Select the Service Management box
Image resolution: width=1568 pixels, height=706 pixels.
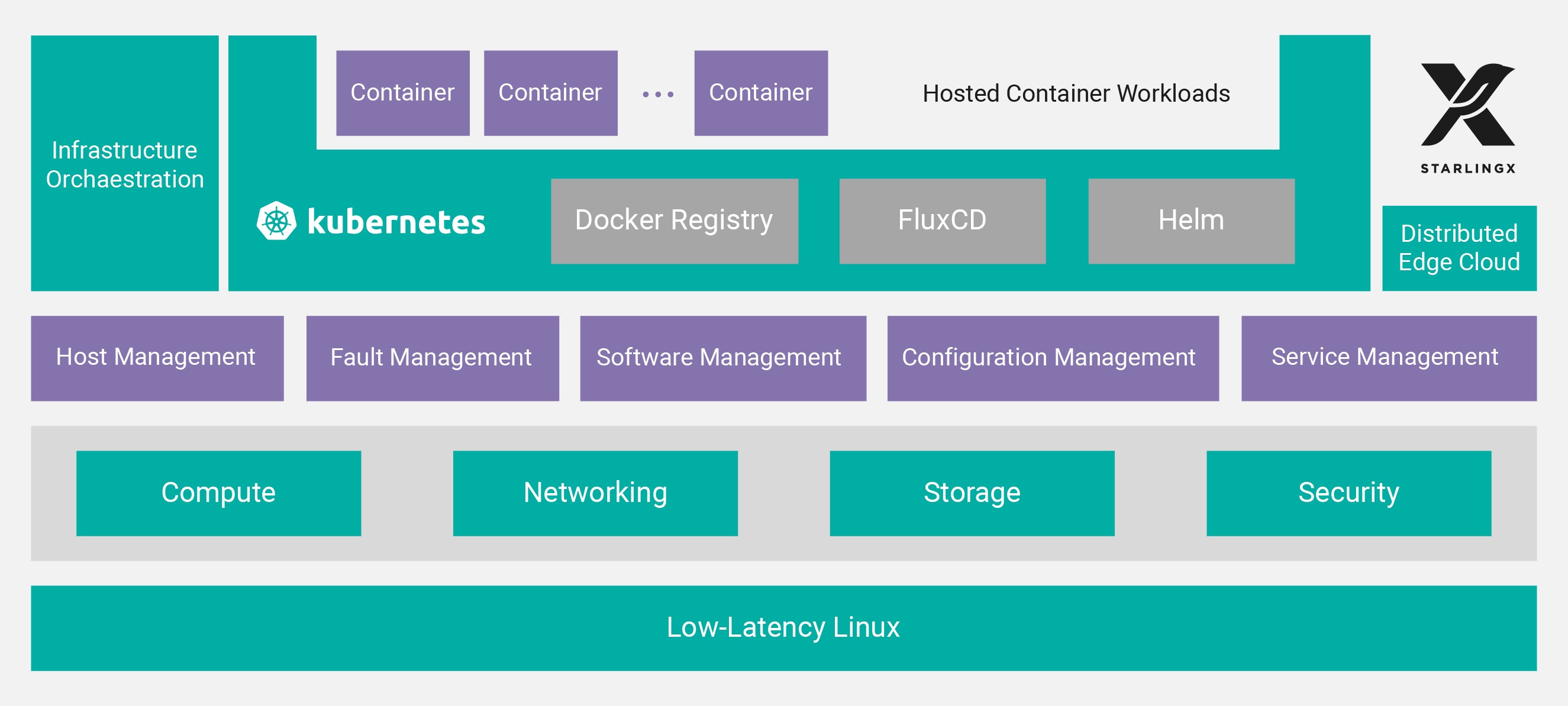coord(1389,358)
